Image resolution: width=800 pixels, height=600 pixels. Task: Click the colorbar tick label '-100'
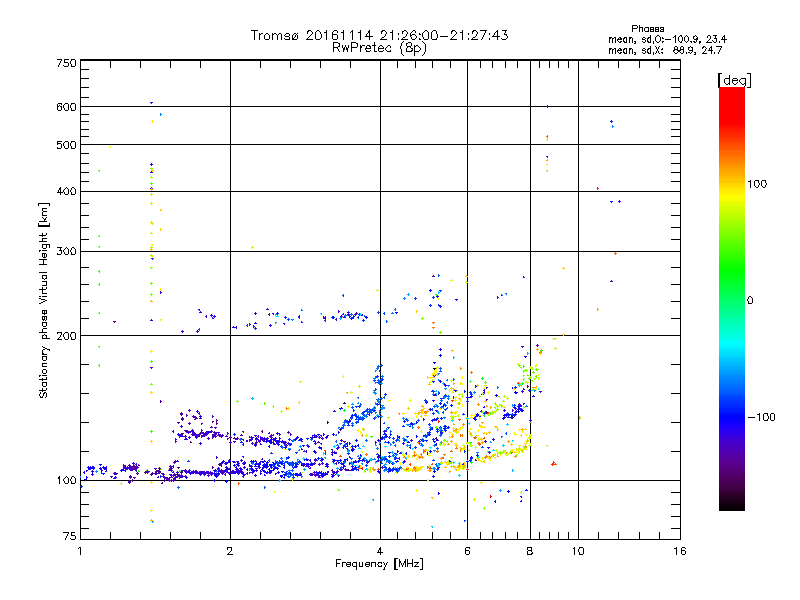tap(762, 417)
